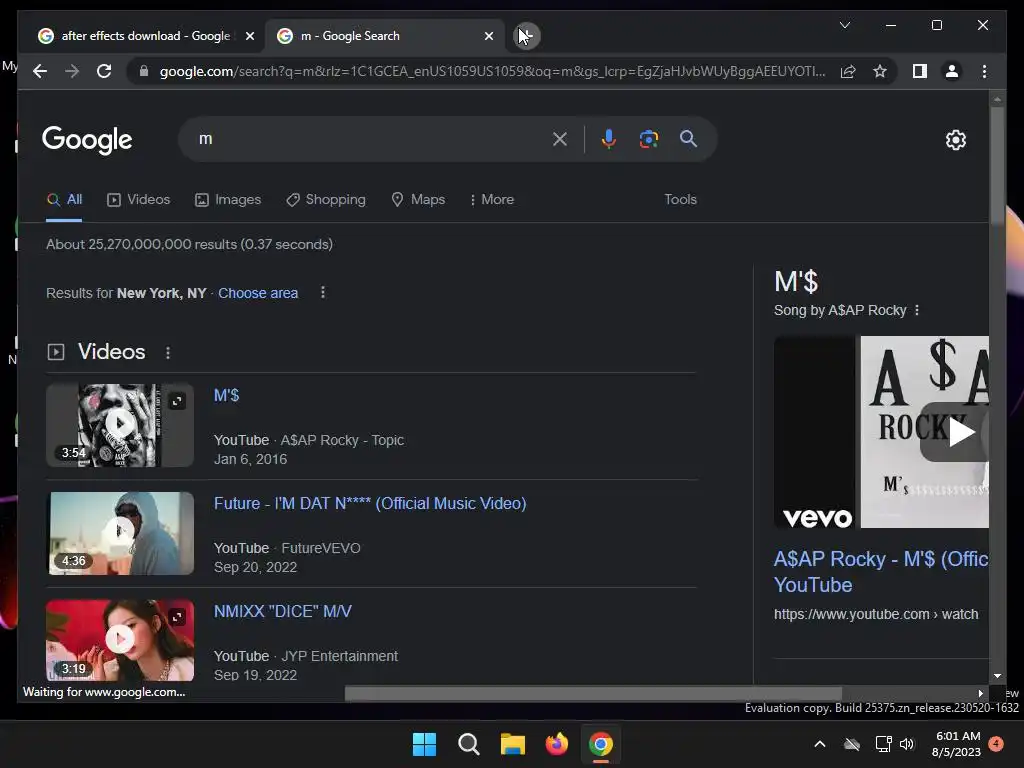This screenshot has height=768, width=1024.
Task: Open the clock and date flyout
Action: tap(957, 744)
